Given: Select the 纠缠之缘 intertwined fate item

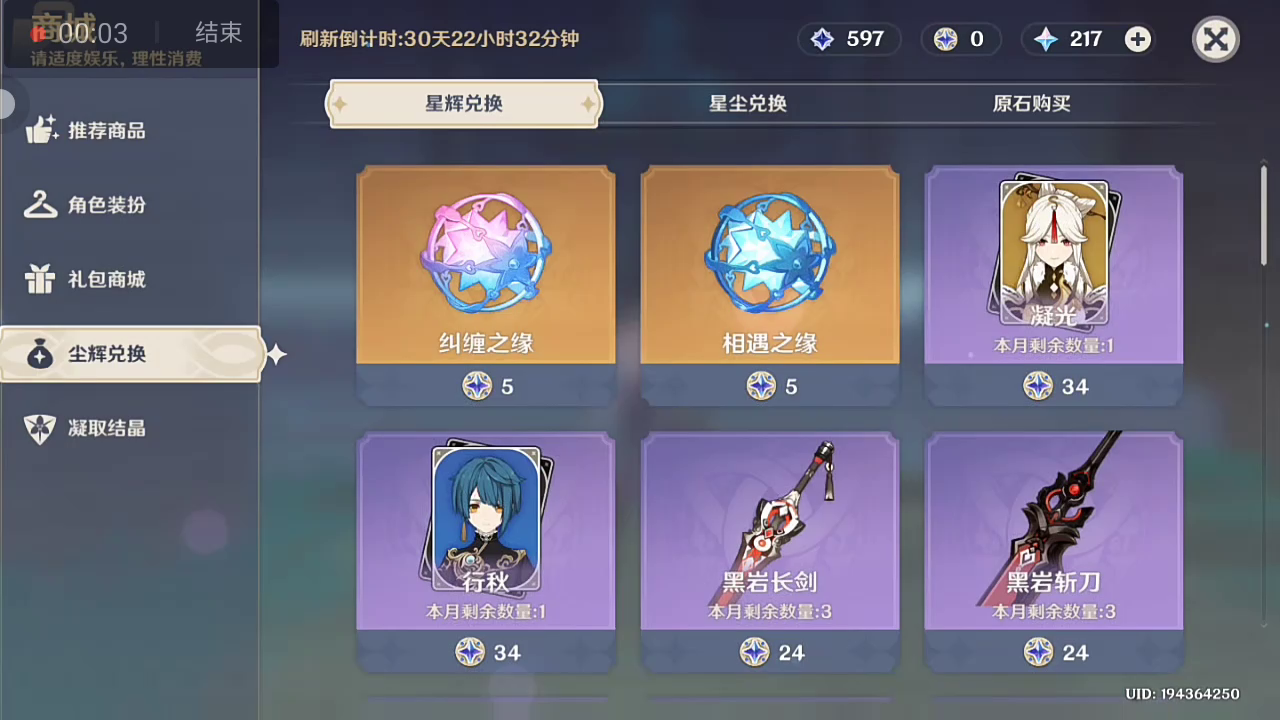Looking at the screenshot, I should pos(486,285).
